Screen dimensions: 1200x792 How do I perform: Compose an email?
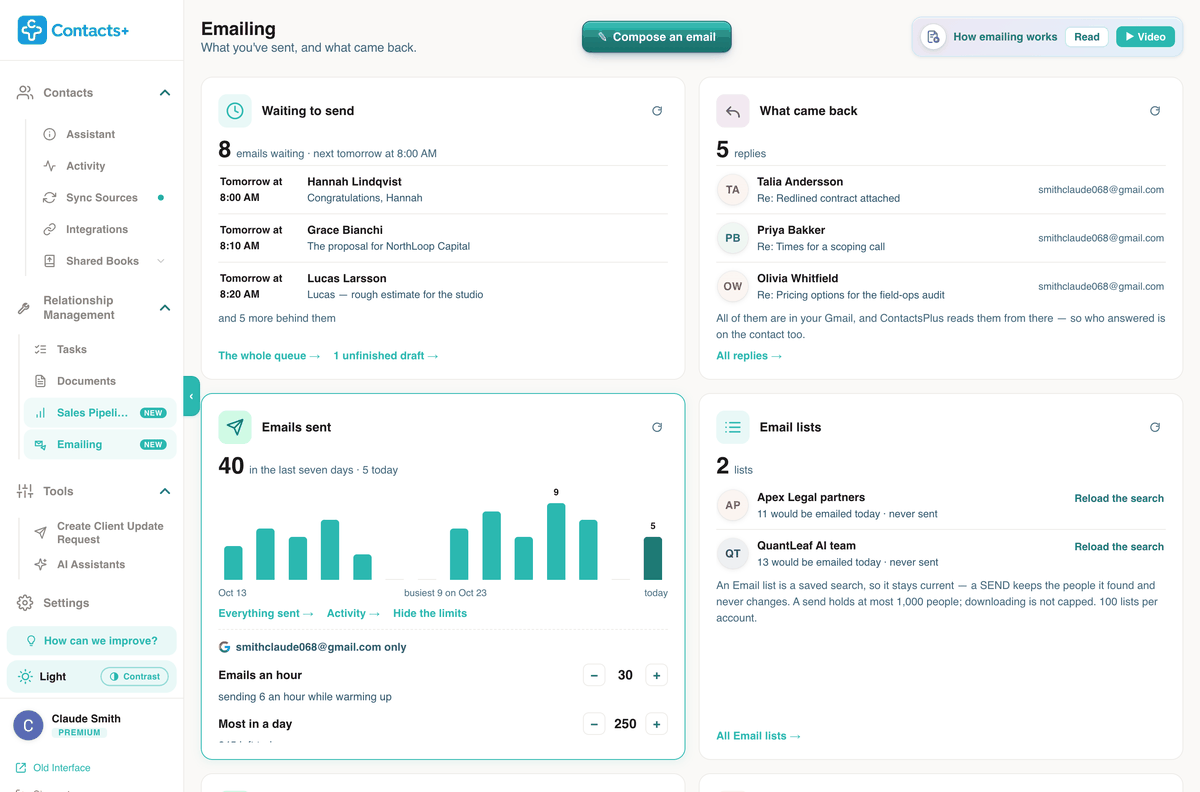tap(657, 37)
